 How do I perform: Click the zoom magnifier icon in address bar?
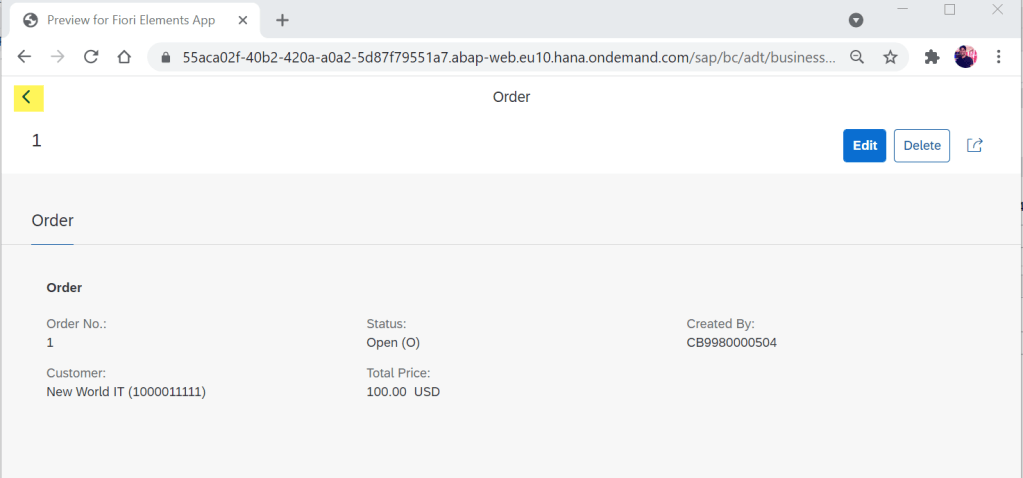click(857, 57)
